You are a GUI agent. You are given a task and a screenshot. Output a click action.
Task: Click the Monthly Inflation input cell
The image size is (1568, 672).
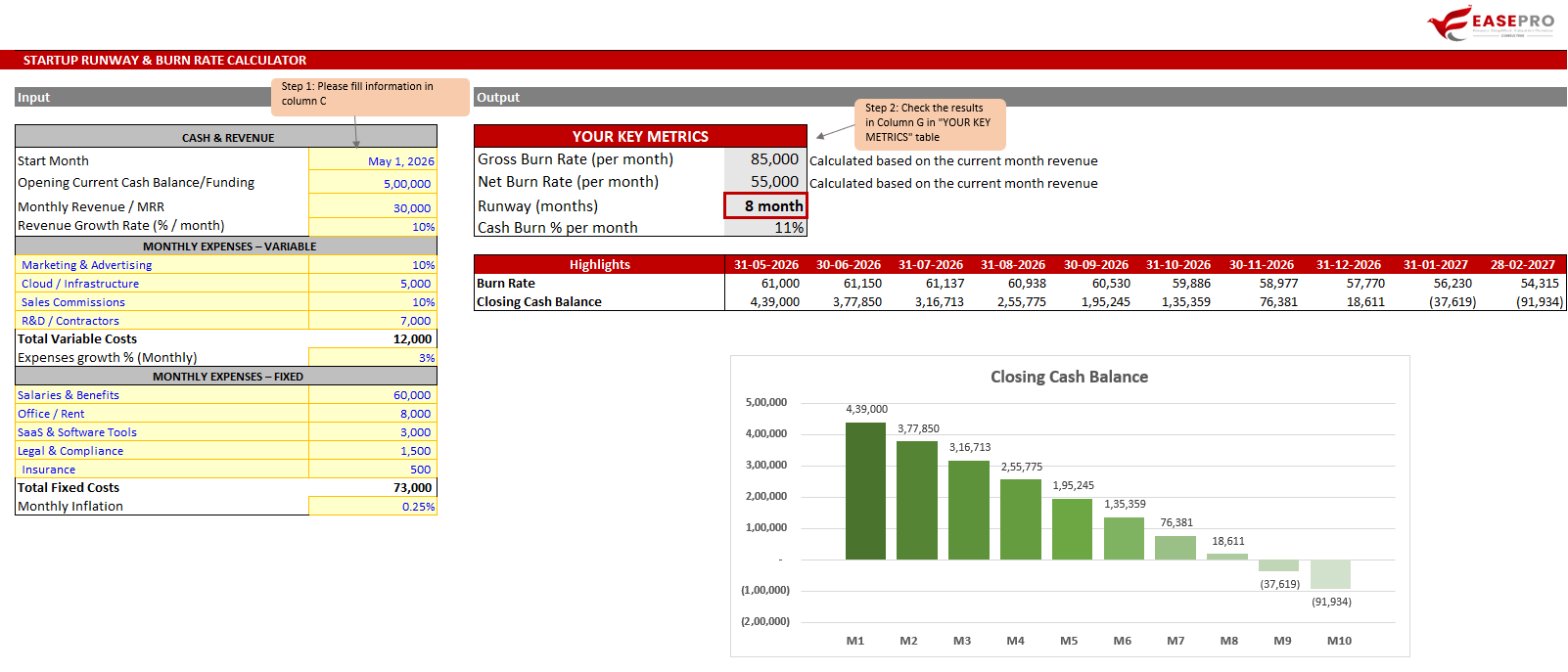373,507
